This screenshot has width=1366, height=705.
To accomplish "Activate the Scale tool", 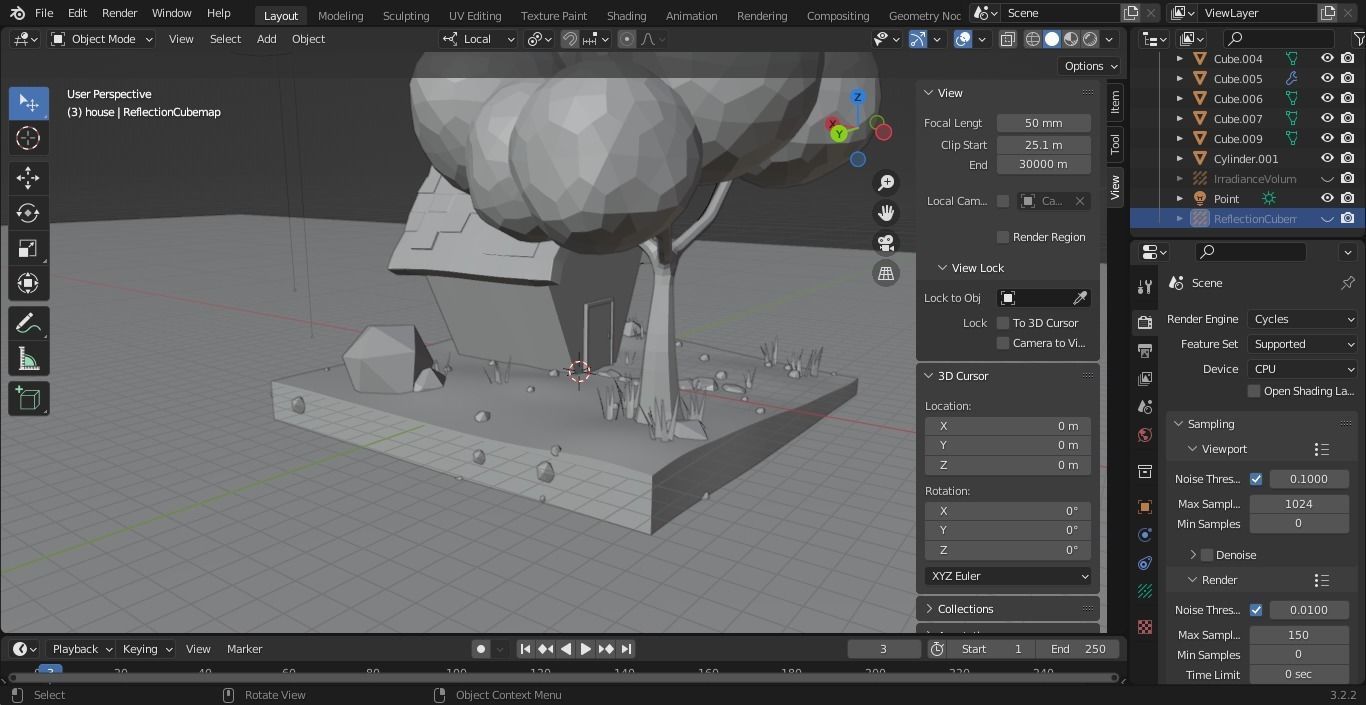I will point(28,248).
